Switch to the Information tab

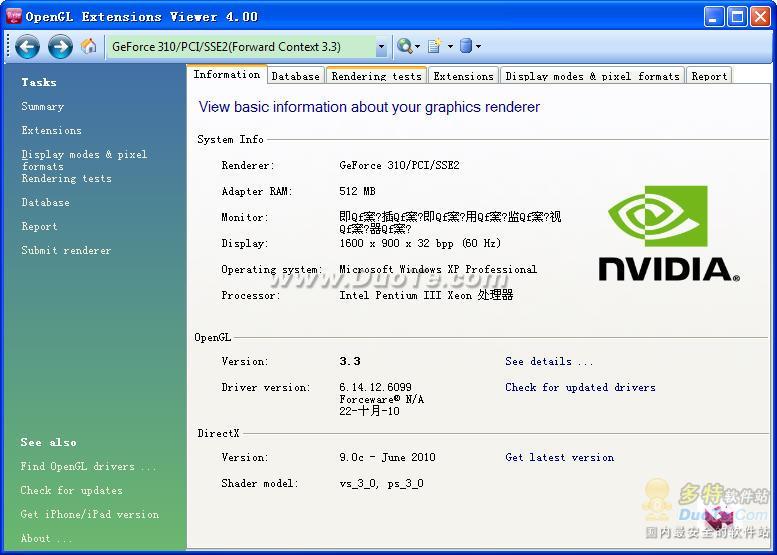(x=226, y=74)
